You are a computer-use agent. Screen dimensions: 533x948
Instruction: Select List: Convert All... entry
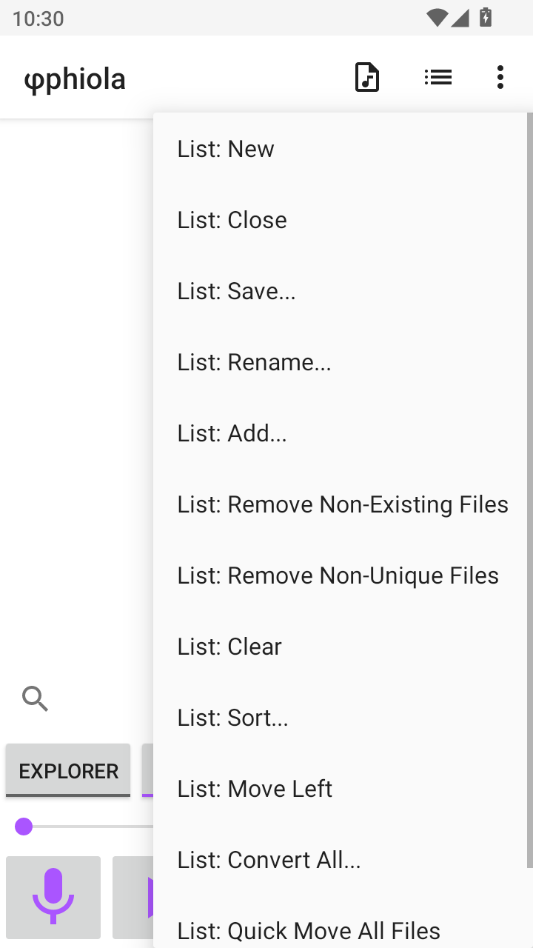point(343,860)
